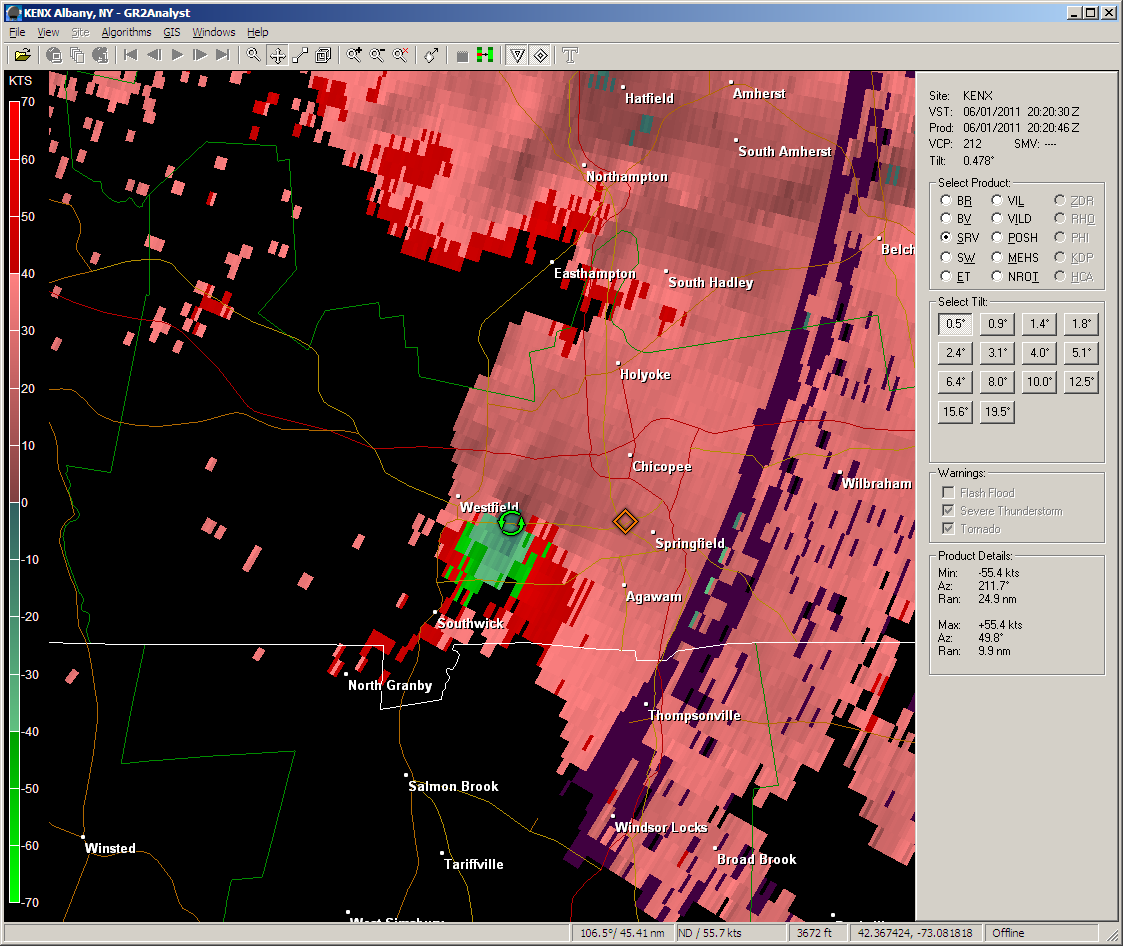
Task: Open the Windows menu
Action: [213, 32]
